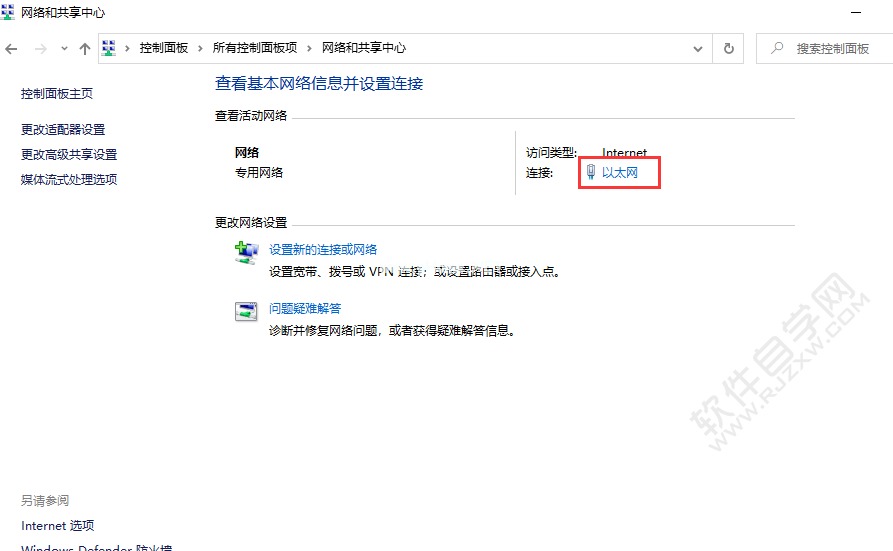Screen dimensions: 893x551
Task: Click the Back navigation arrow
Action: pos(12,48)
